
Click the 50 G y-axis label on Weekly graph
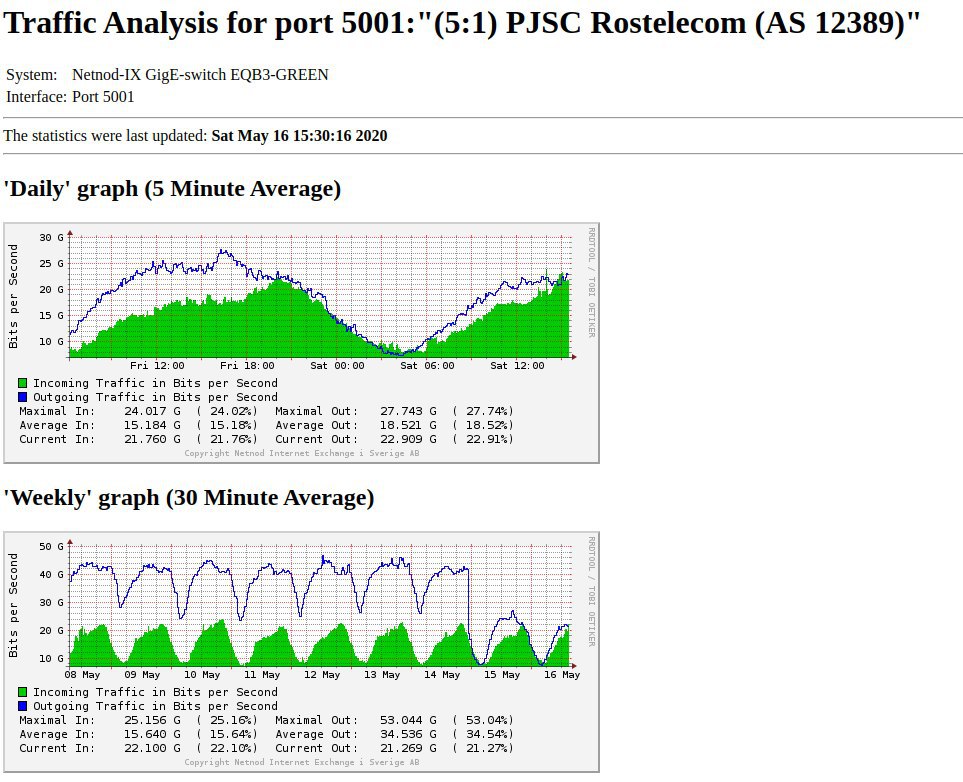tap(51, 547)
